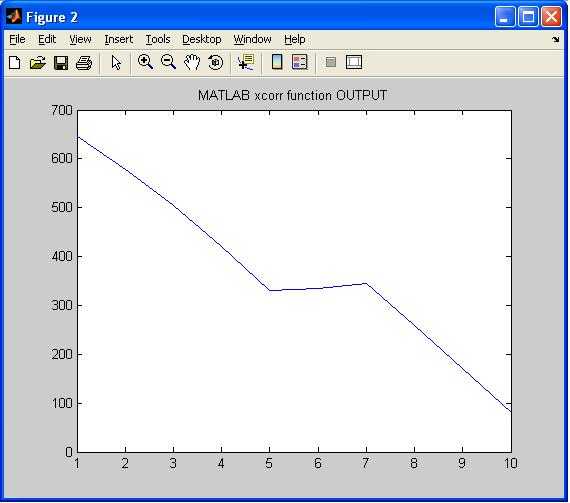Open a file with the folder icon
This screenshot has height=503, width=570.
[37, 63]
